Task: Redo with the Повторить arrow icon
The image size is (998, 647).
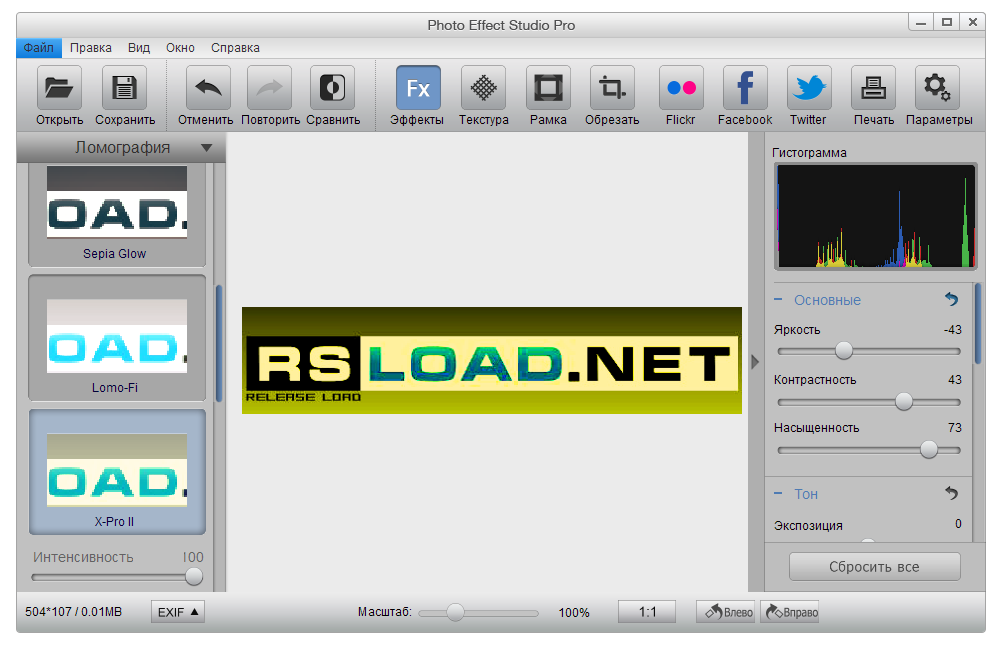Action: tap(269, 88)
